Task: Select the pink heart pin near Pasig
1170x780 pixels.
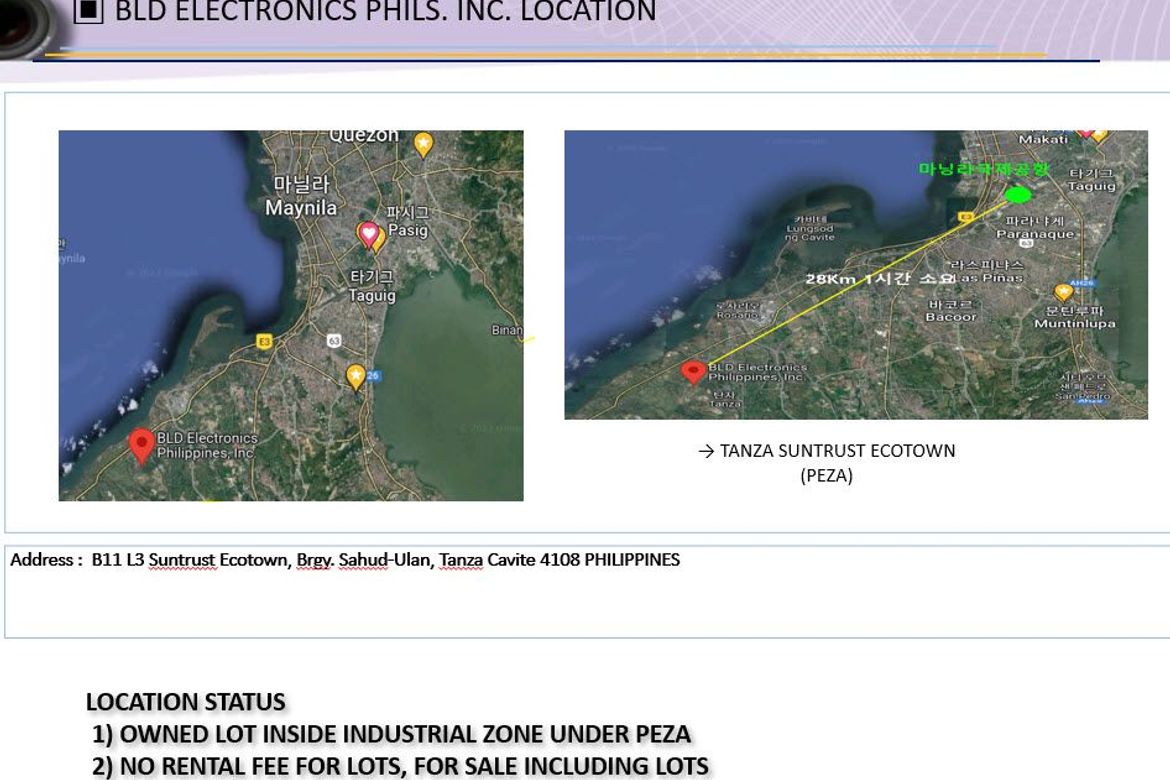Action: coord(368,234)
